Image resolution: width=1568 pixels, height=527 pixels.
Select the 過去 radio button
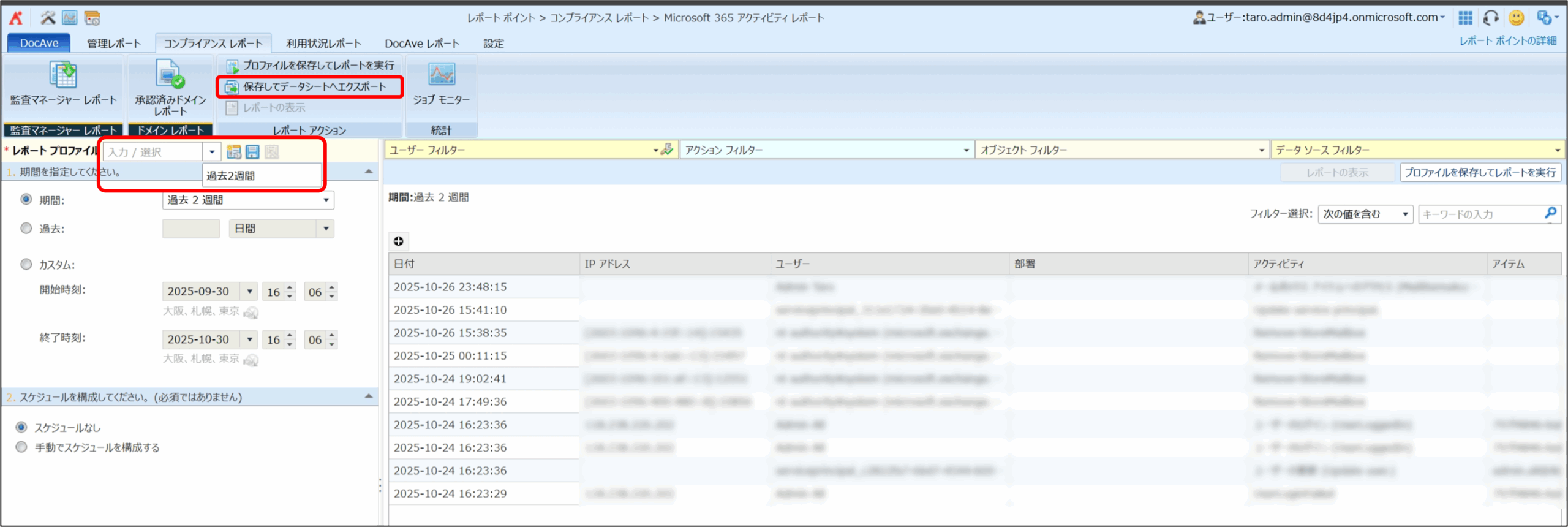pos(26,228)
